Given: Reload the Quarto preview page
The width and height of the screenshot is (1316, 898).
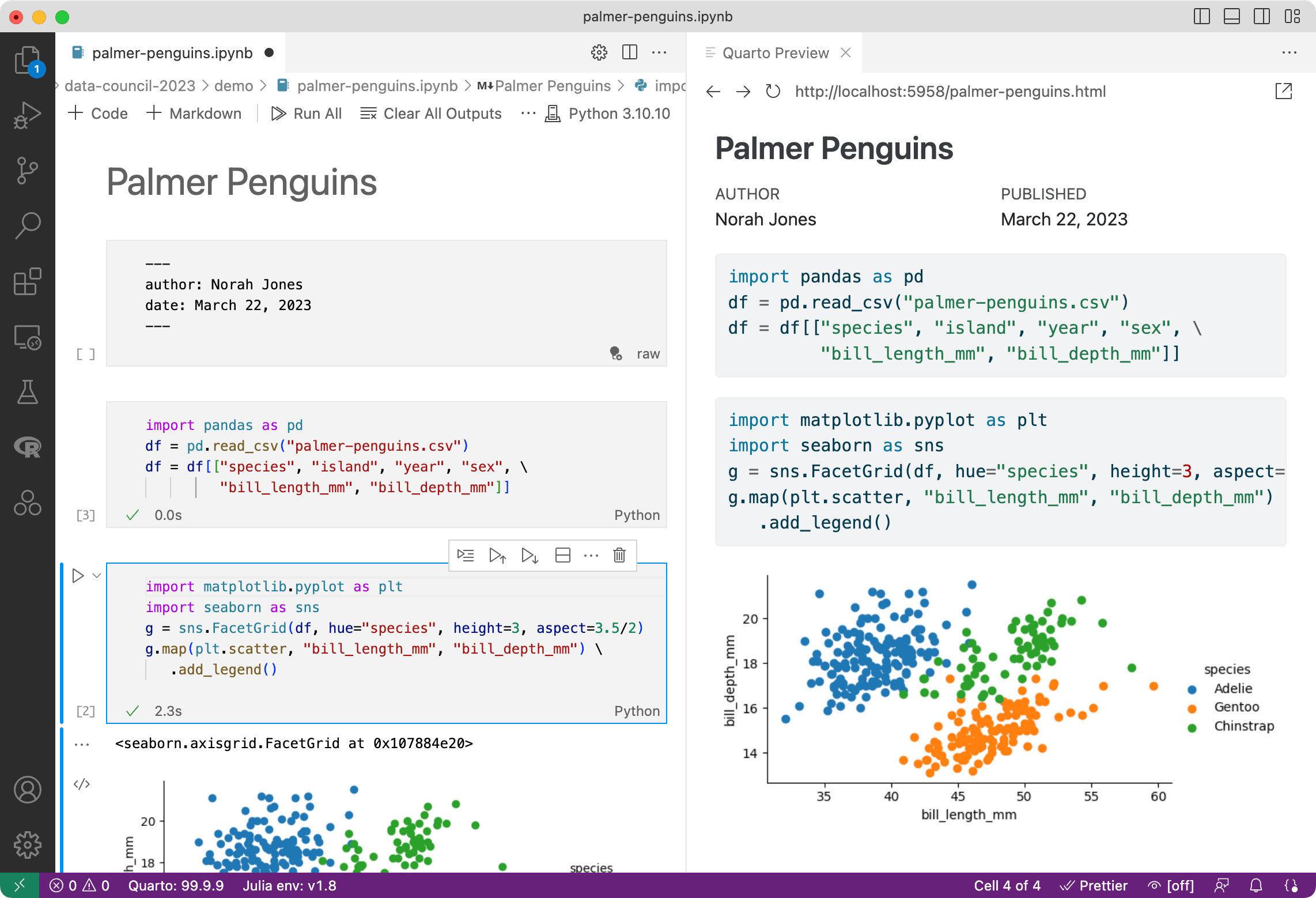Looking at the screenshot, I should pos(773,91).
